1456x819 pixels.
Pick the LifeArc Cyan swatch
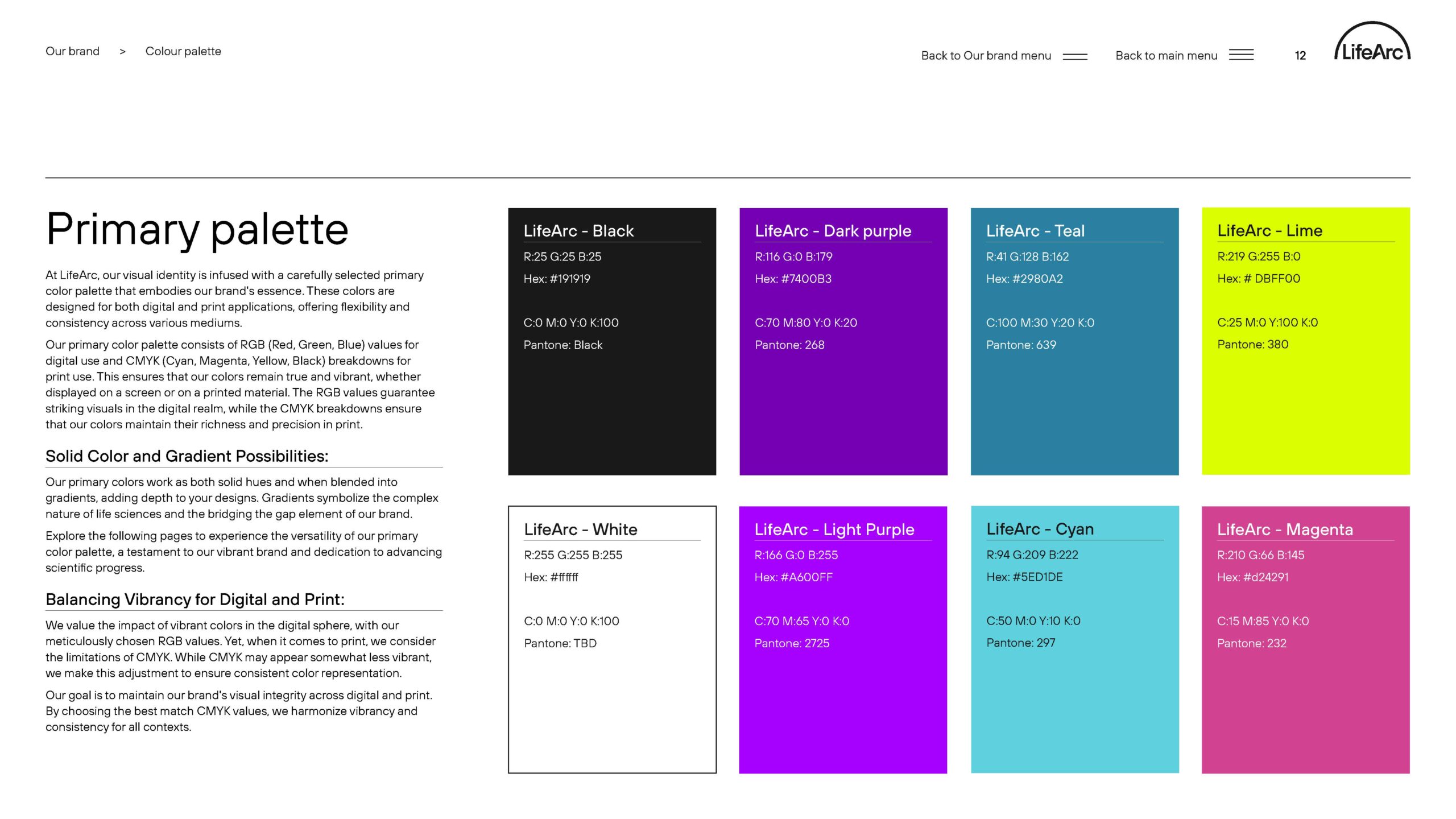(1075, 639)
